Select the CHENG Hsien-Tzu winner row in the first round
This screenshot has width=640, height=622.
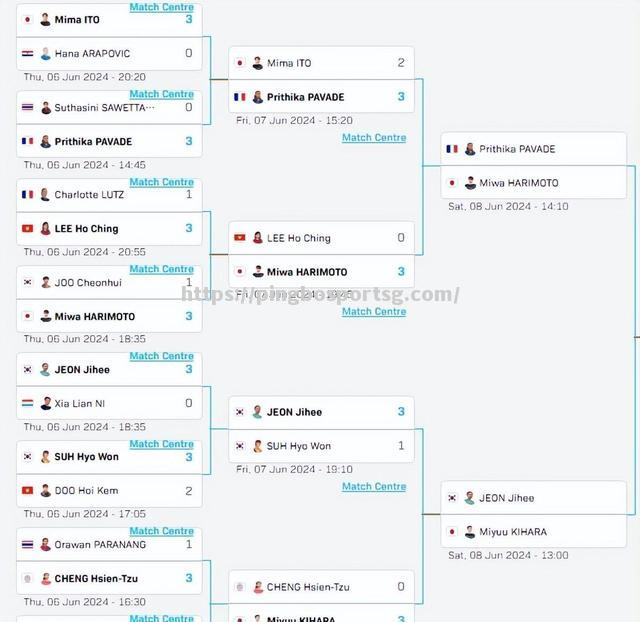click(109, 578)
